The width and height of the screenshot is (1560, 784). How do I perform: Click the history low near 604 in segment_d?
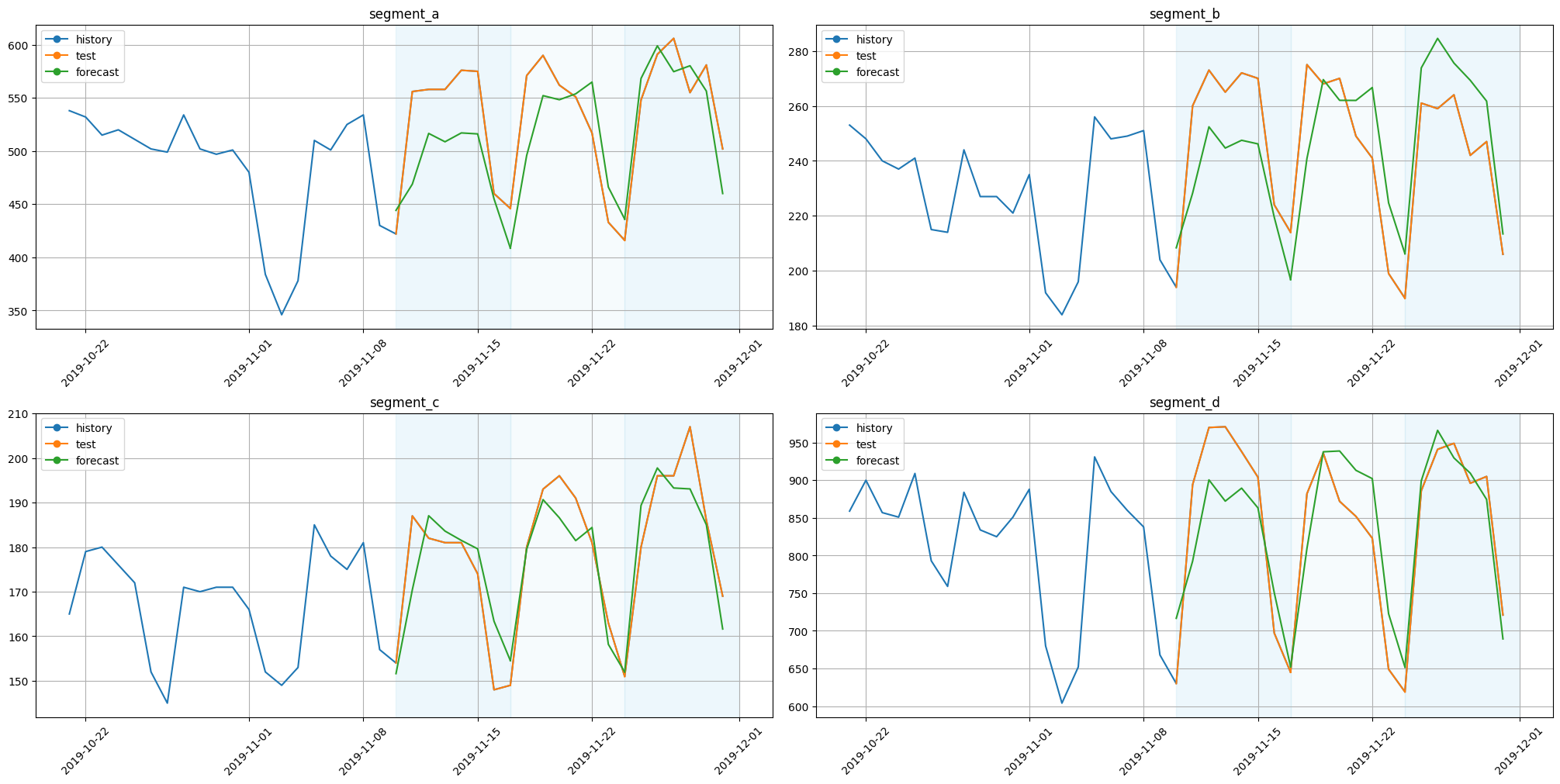click(1062, 703)
